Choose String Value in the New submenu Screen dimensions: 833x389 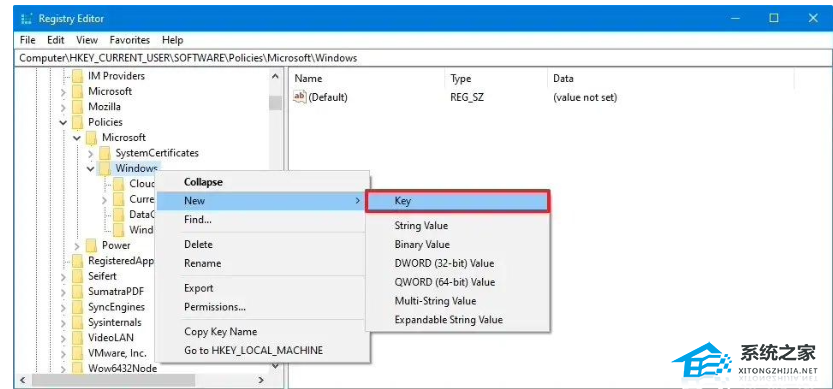coord(458,226)
